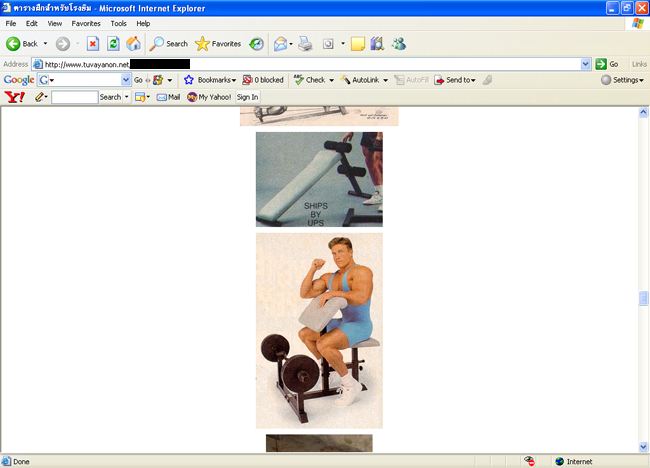Click the Print icon
Screen dimensions: 650x468
(305, 43)
